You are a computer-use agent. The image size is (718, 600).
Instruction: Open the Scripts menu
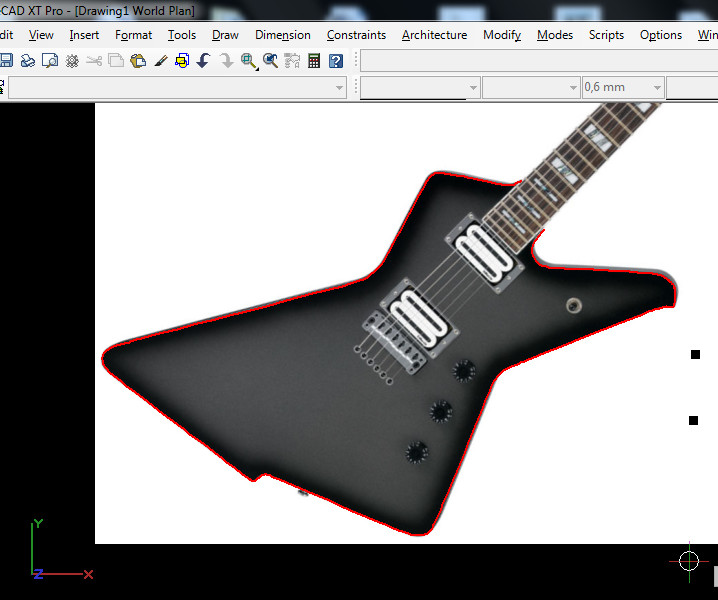pyautogui.click(x=606, y=35)
